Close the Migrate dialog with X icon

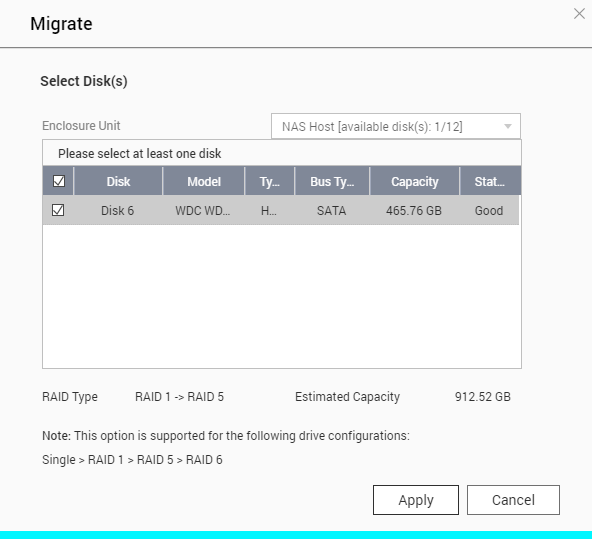click(x=579, y=14)
